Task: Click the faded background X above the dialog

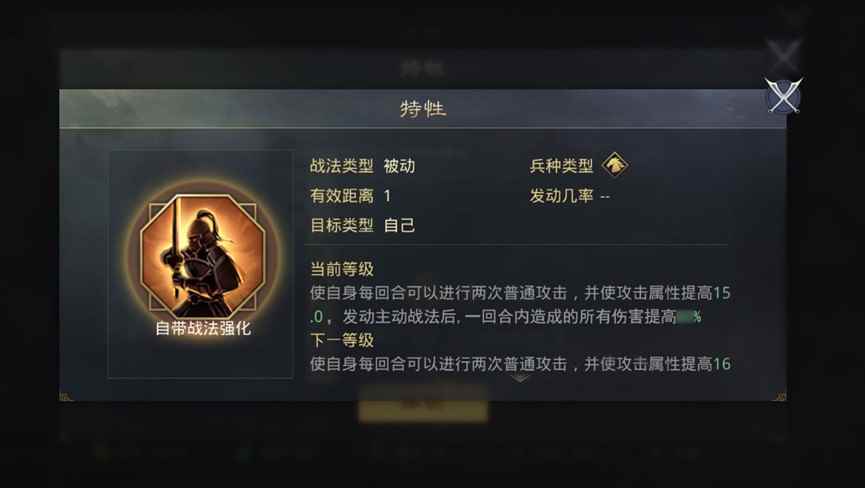Action: (783, 55)
